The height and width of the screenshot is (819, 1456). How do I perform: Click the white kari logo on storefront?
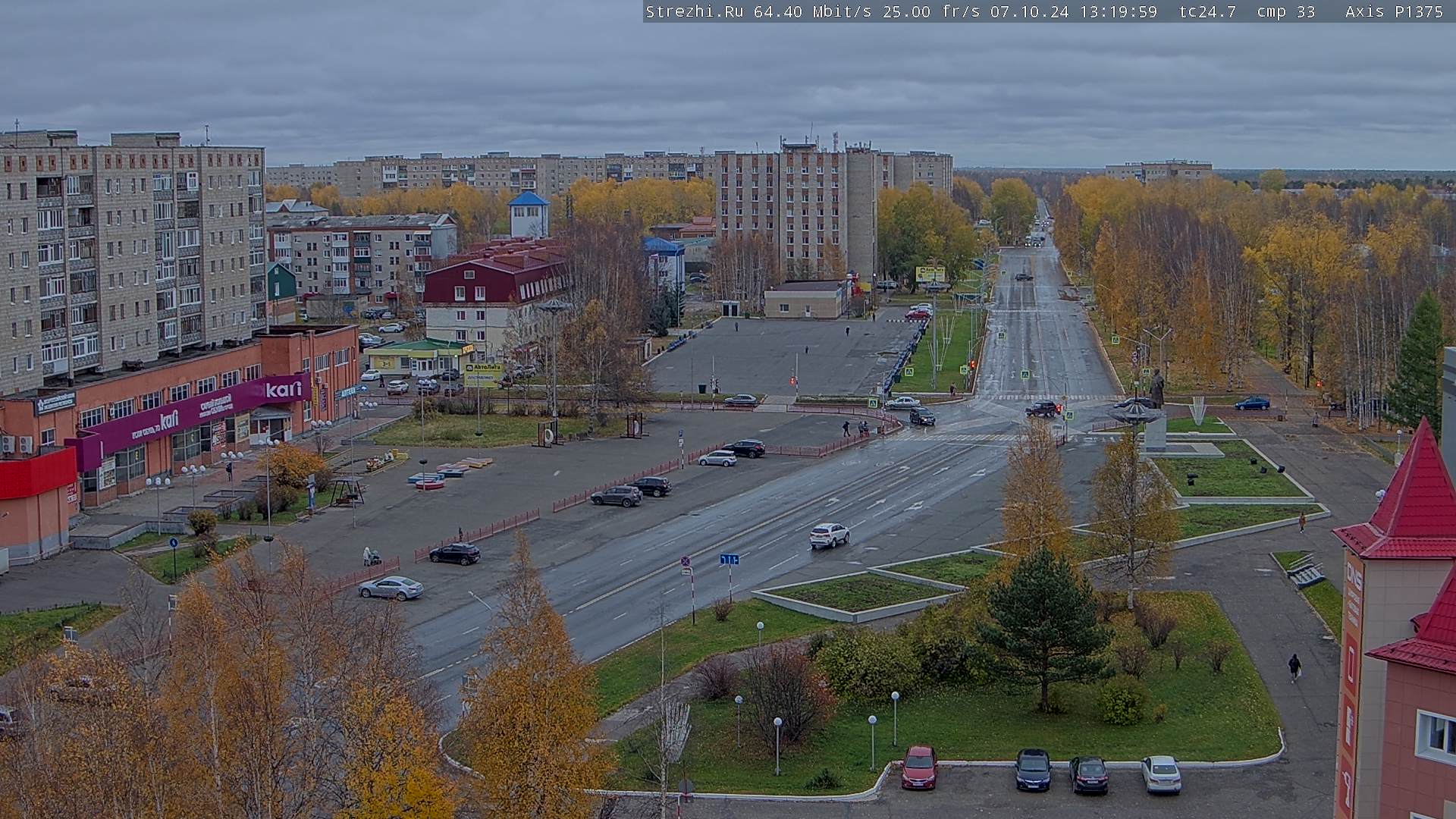[x=283, y=390]
